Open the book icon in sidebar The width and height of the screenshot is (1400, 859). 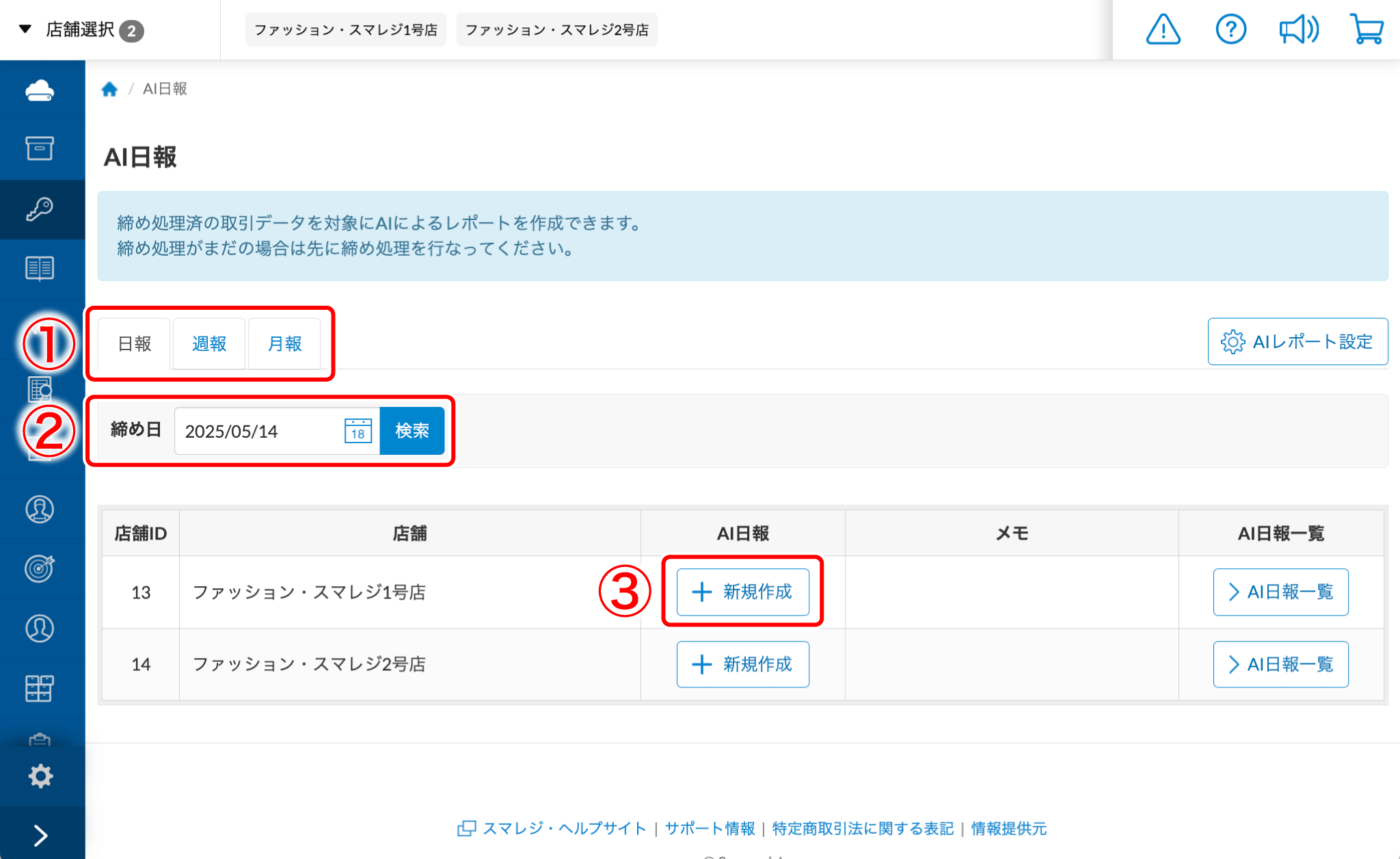40,269
